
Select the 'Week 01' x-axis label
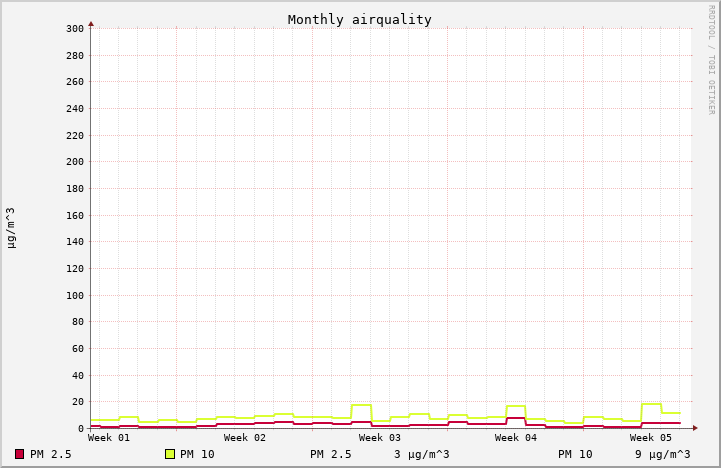[109, 438]
